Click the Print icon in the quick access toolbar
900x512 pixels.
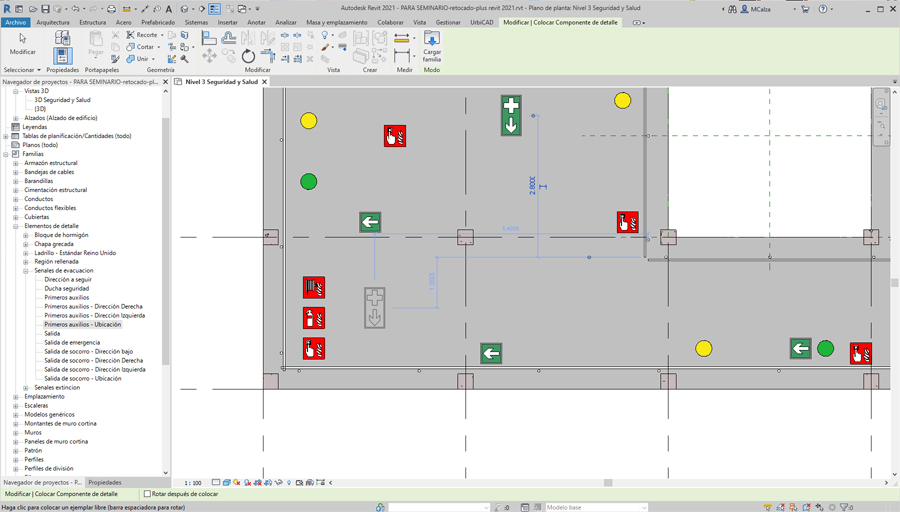111,9
